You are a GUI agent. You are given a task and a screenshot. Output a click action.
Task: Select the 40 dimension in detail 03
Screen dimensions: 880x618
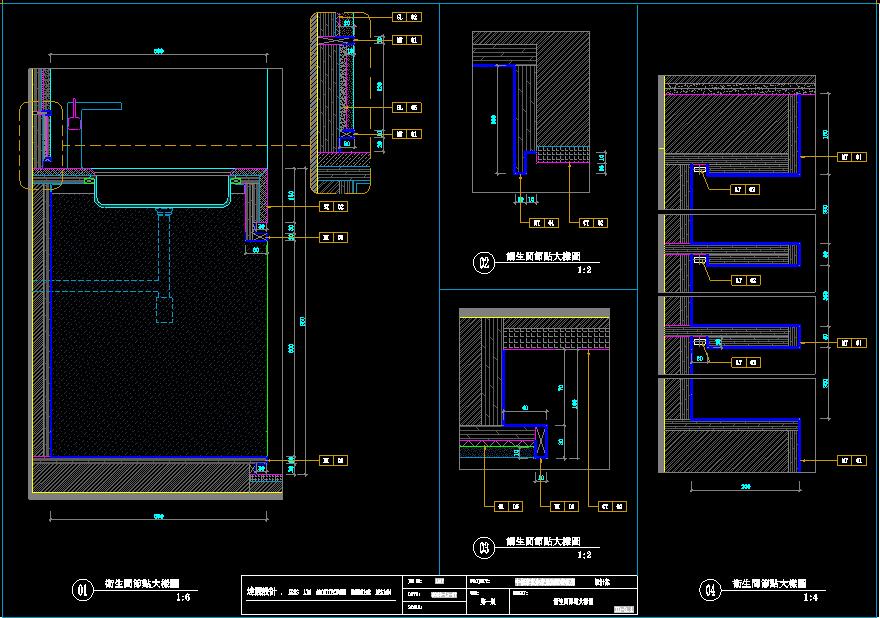pyautogui.click(x=525, y=408)
